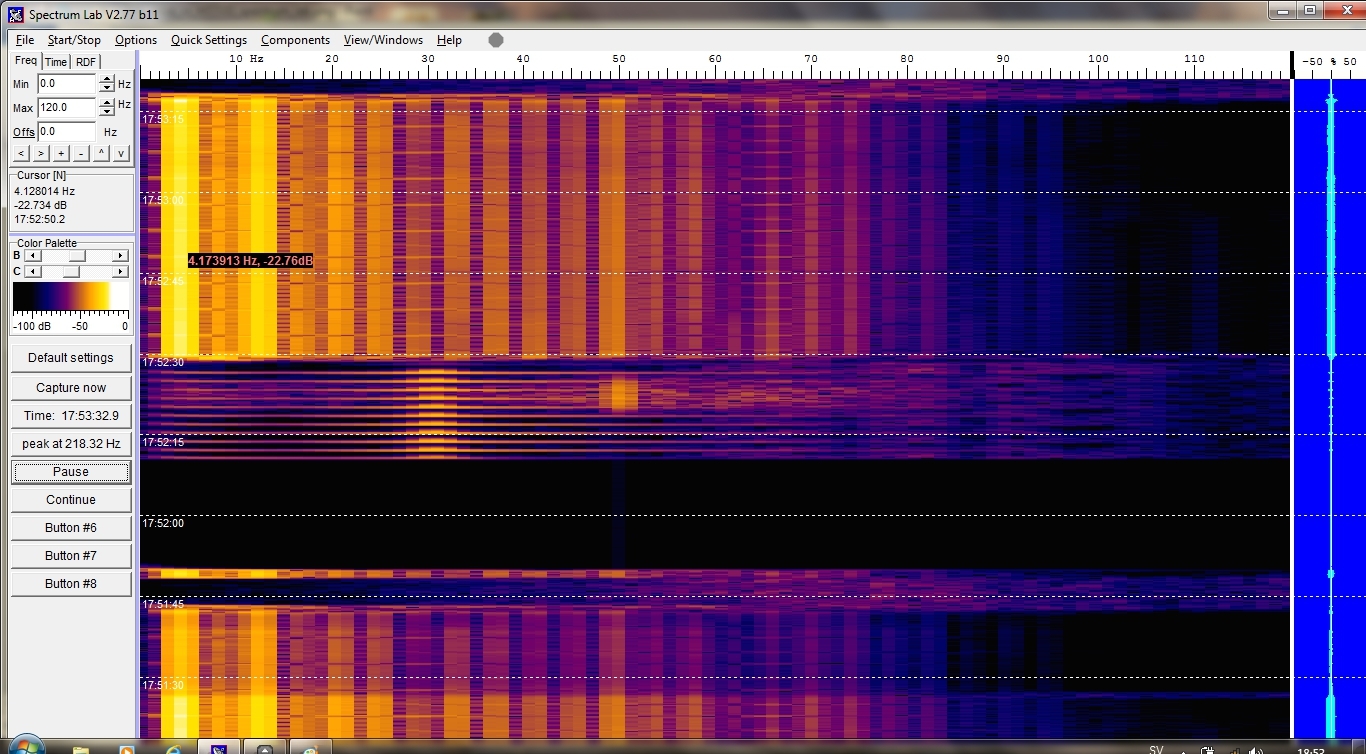The height and width of the screenshot is (754, 1366).
Task: Decrease Max frequency with spinner down arrow
Action: tap(107, 112)
